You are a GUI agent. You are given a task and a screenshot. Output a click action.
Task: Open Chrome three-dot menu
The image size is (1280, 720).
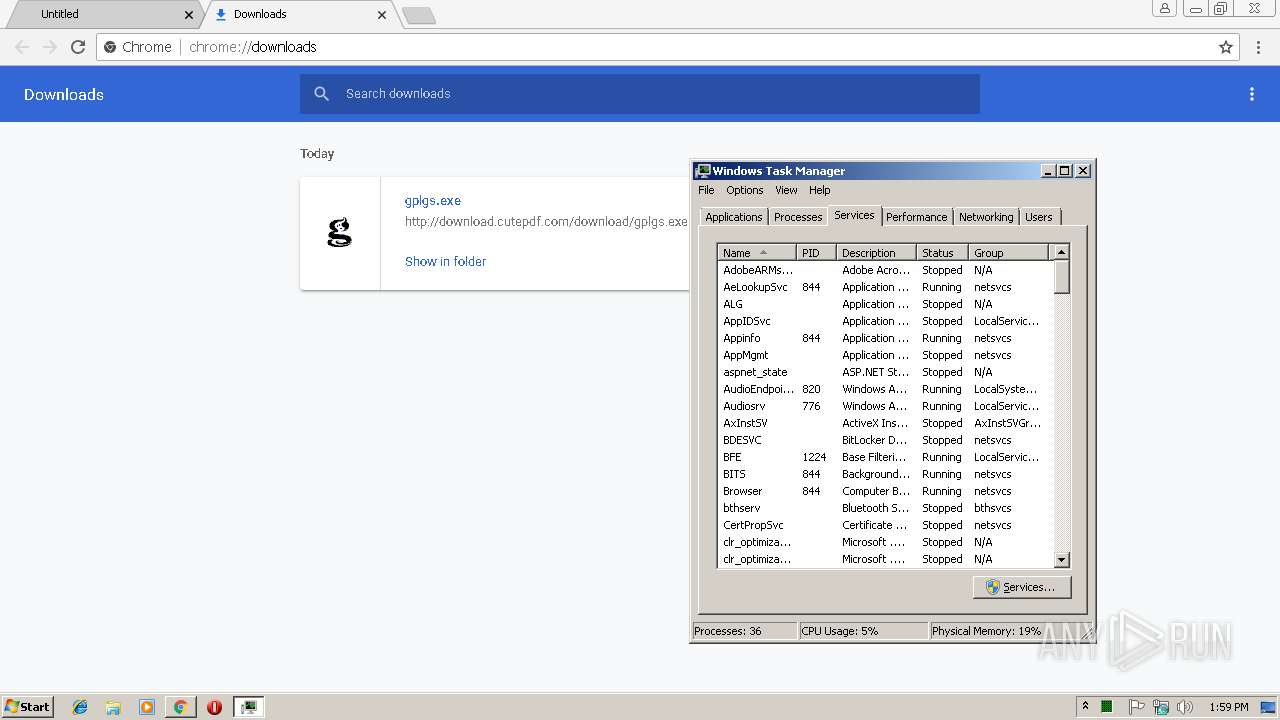(1258, 47)
